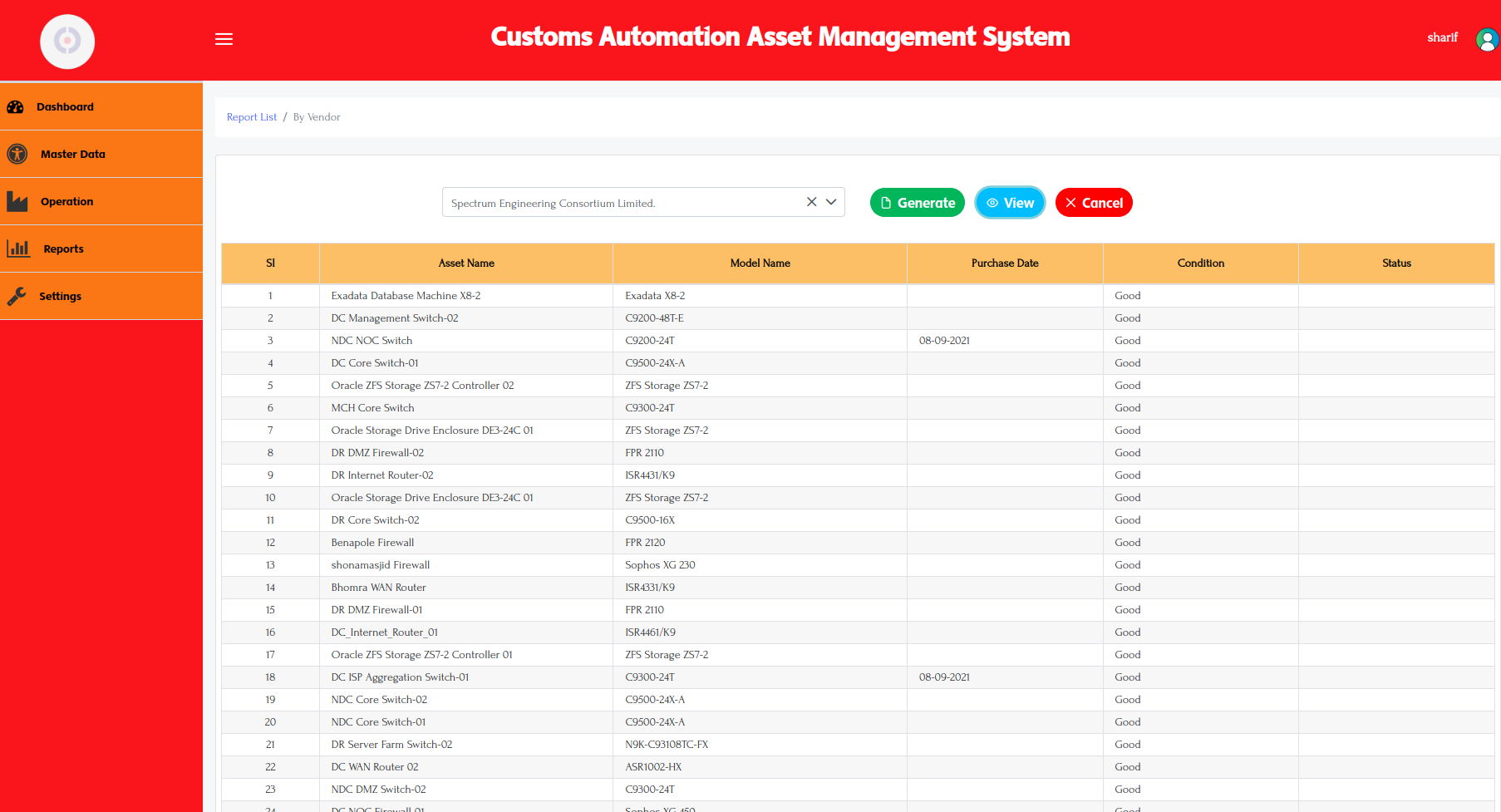Click the Operation factory icon
This screenshot has width=1501, height=812.
click(x=17, y=202)
